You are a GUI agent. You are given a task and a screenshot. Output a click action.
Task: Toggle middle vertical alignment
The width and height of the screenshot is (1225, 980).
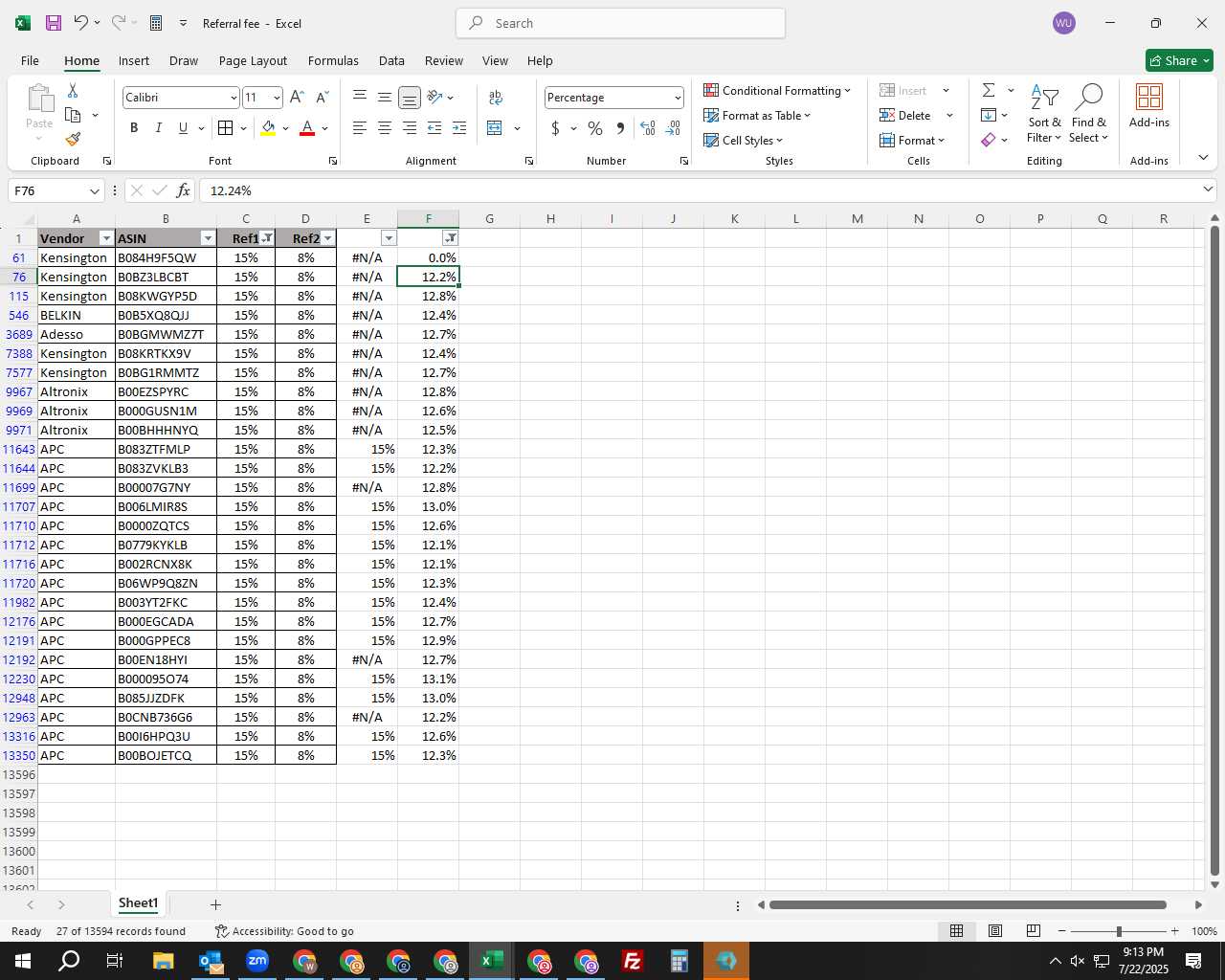[384, 97]
